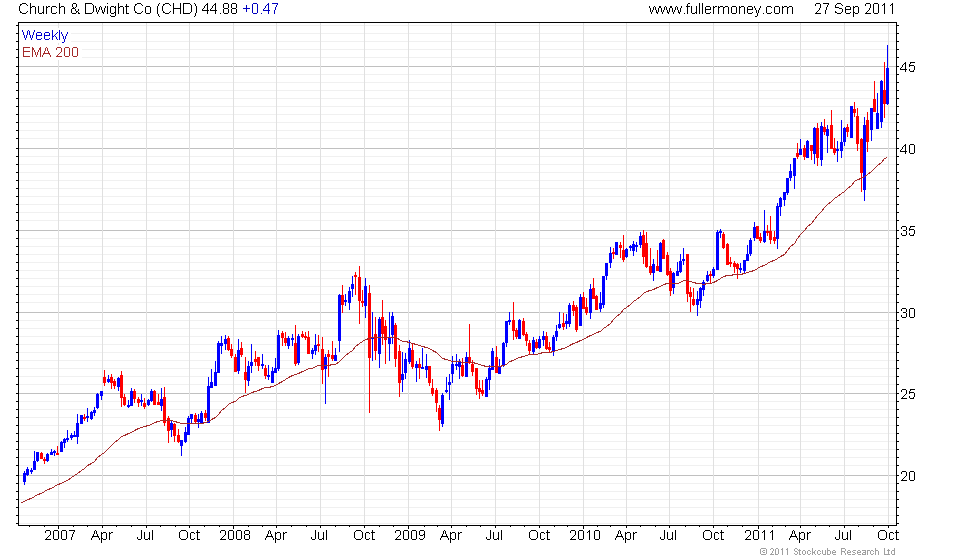Viewport: 980px width, 560px height.
Task: Click the 2009 year axis label
Action: click(409, 536)
